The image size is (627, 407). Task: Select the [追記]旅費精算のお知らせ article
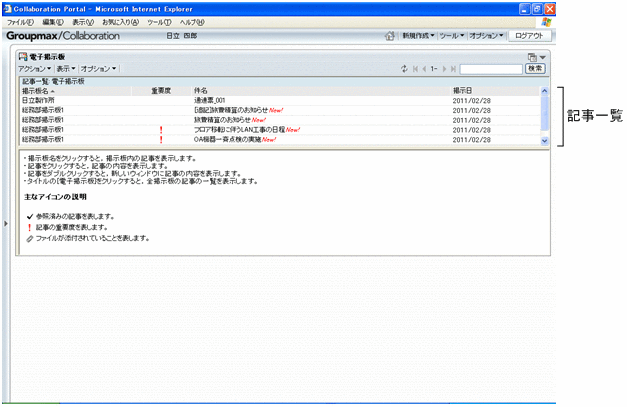[231, 110]
